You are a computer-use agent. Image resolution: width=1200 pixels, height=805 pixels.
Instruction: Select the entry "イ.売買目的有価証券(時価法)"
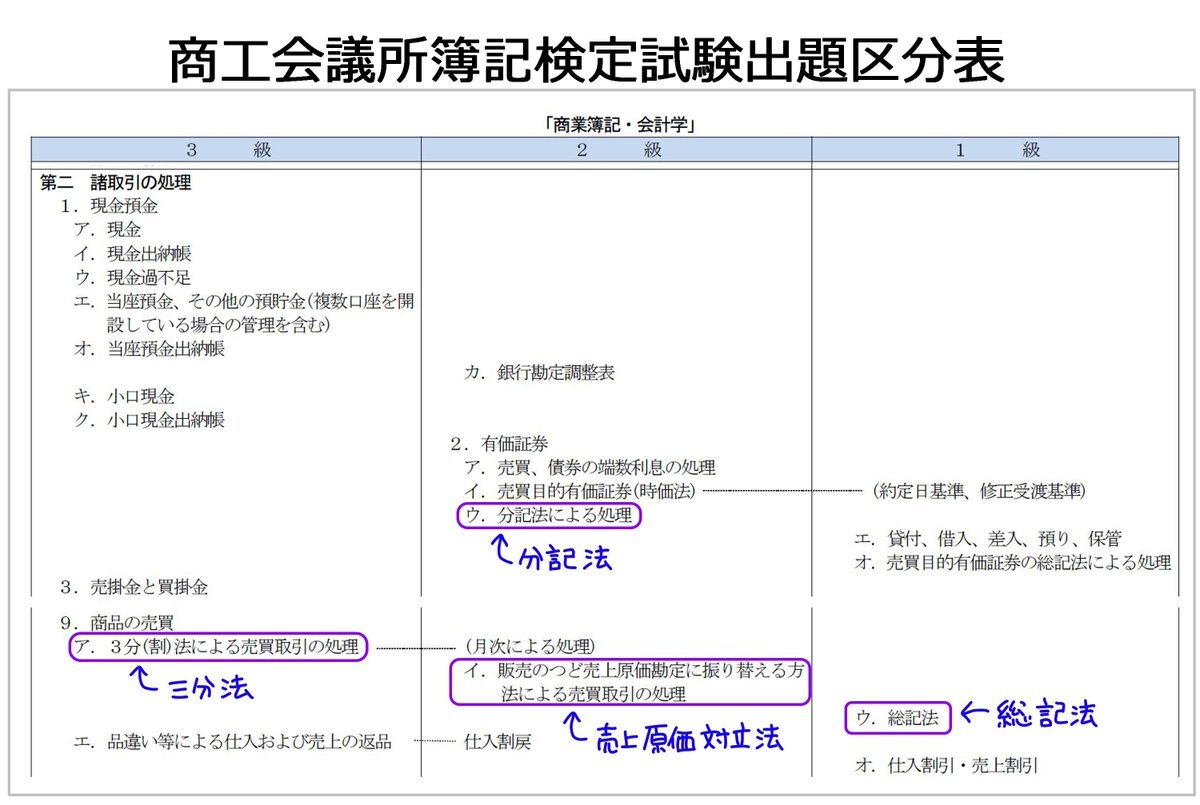(579, 491)
